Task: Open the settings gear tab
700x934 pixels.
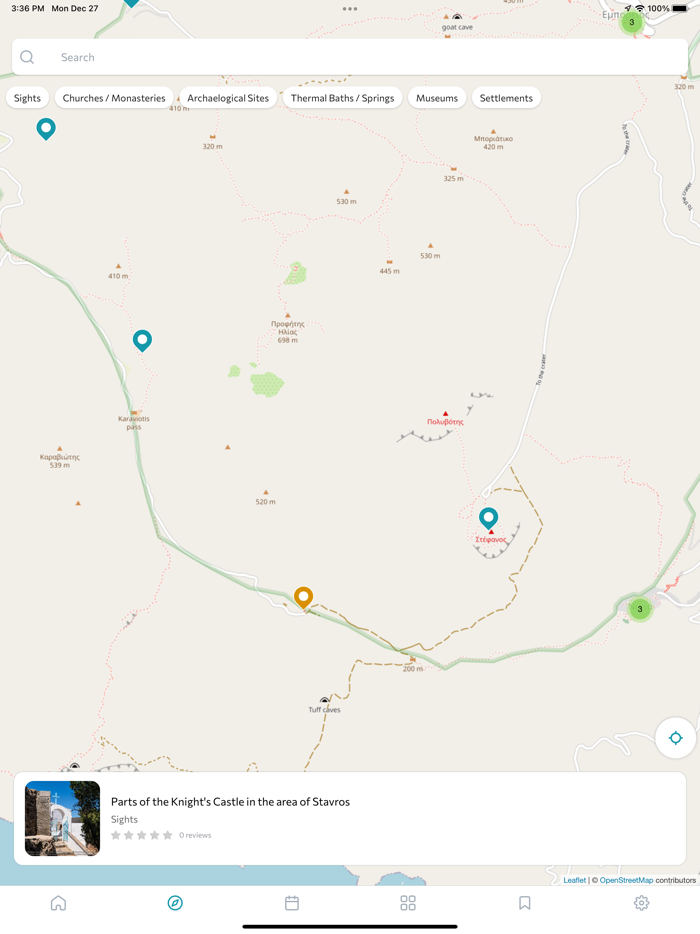Action: point(641,903)
